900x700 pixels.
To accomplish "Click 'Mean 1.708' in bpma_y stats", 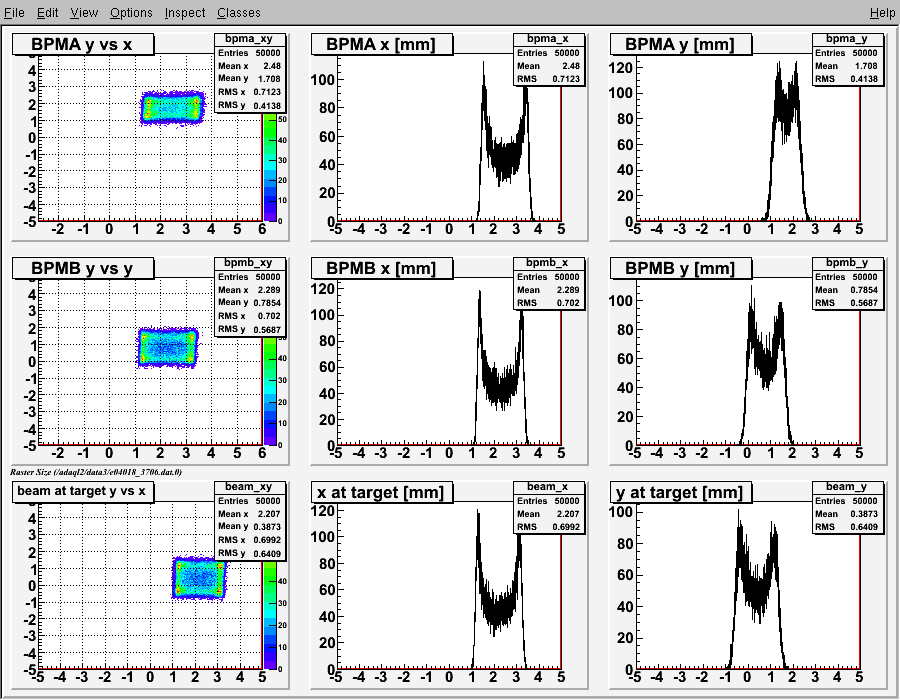I will (x=848, y=66).
